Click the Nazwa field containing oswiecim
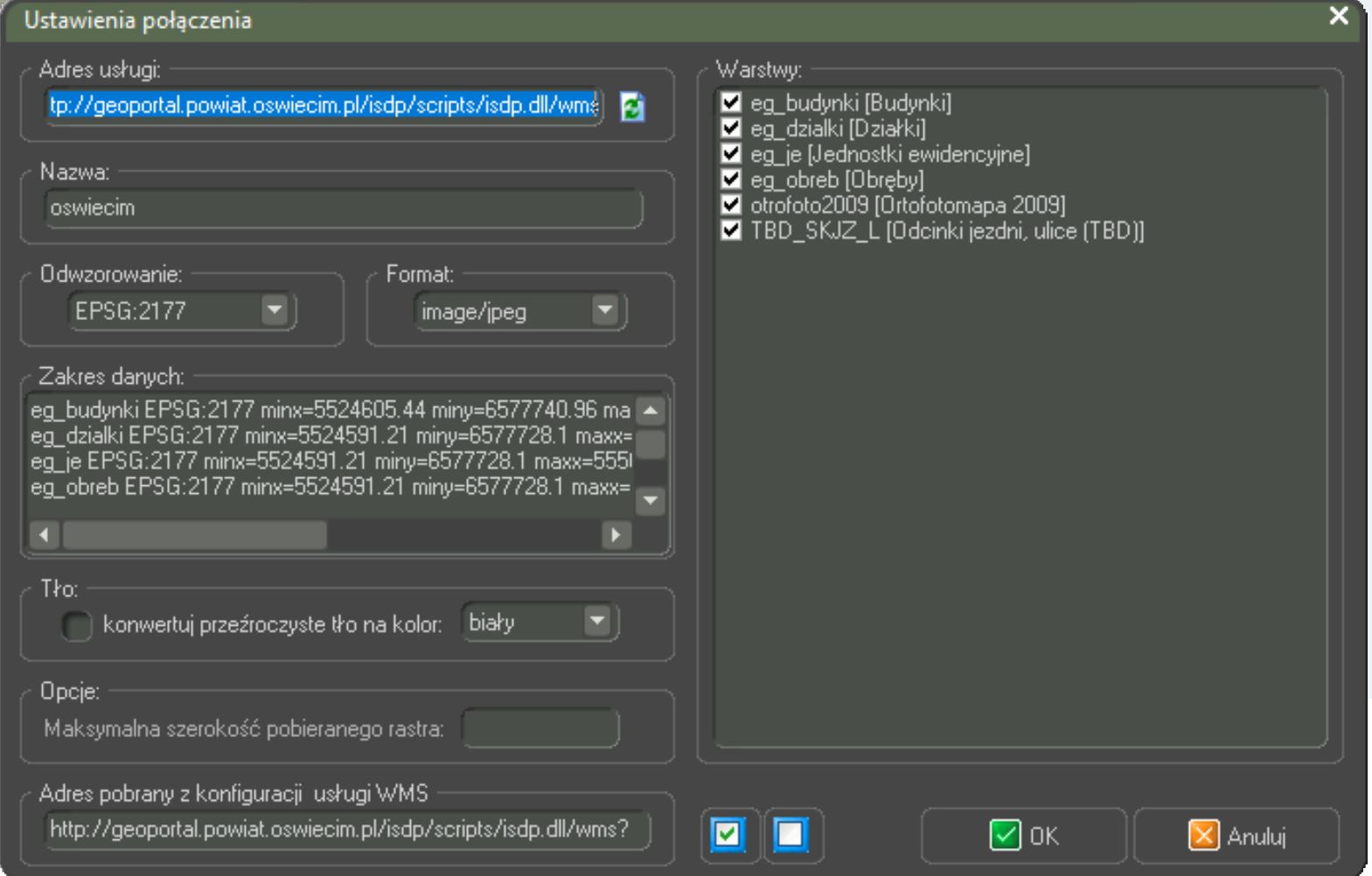 (x=344, y=208)
